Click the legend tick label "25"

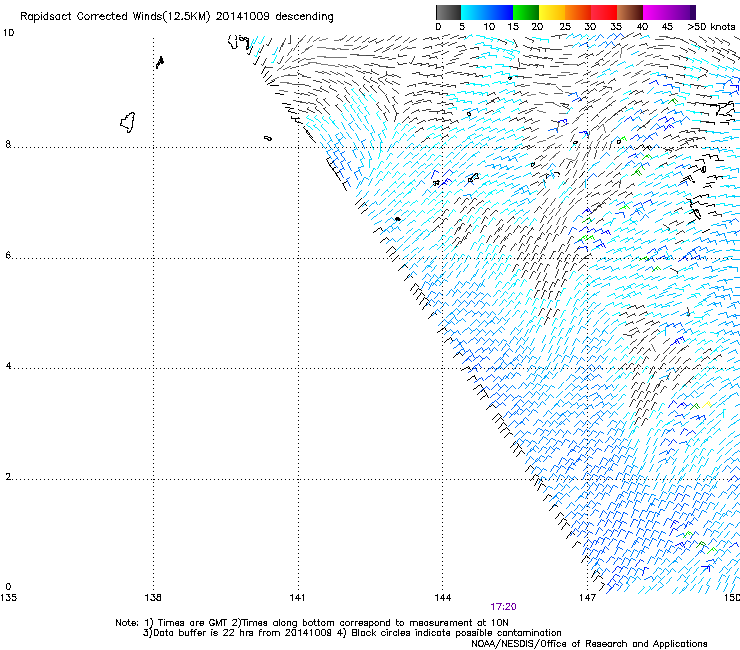click(564, 27)
